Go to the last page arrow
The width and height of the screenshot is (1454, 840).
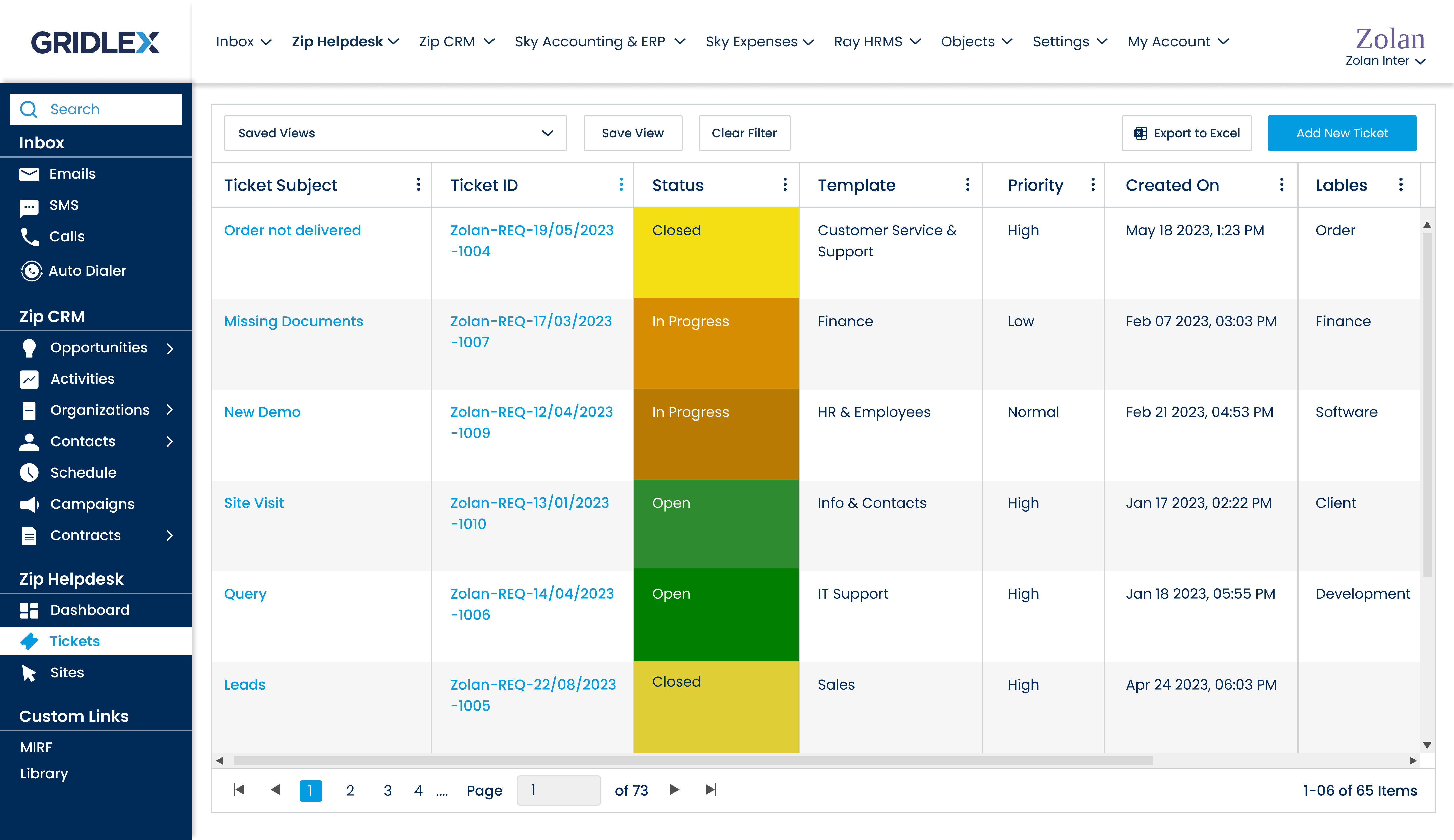point(711,790)
